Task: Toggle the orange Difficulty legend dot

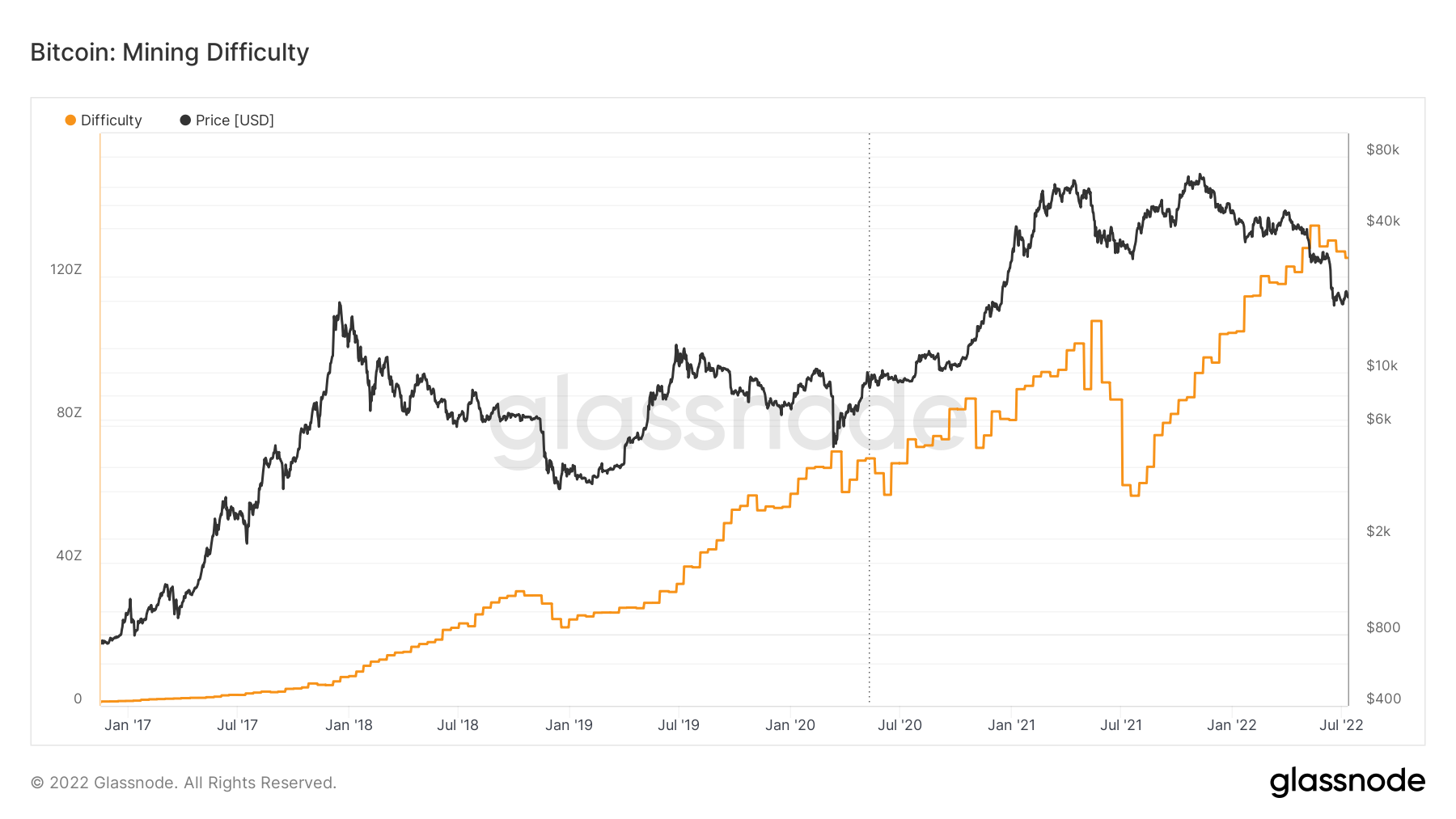Action: pos(70,120)
